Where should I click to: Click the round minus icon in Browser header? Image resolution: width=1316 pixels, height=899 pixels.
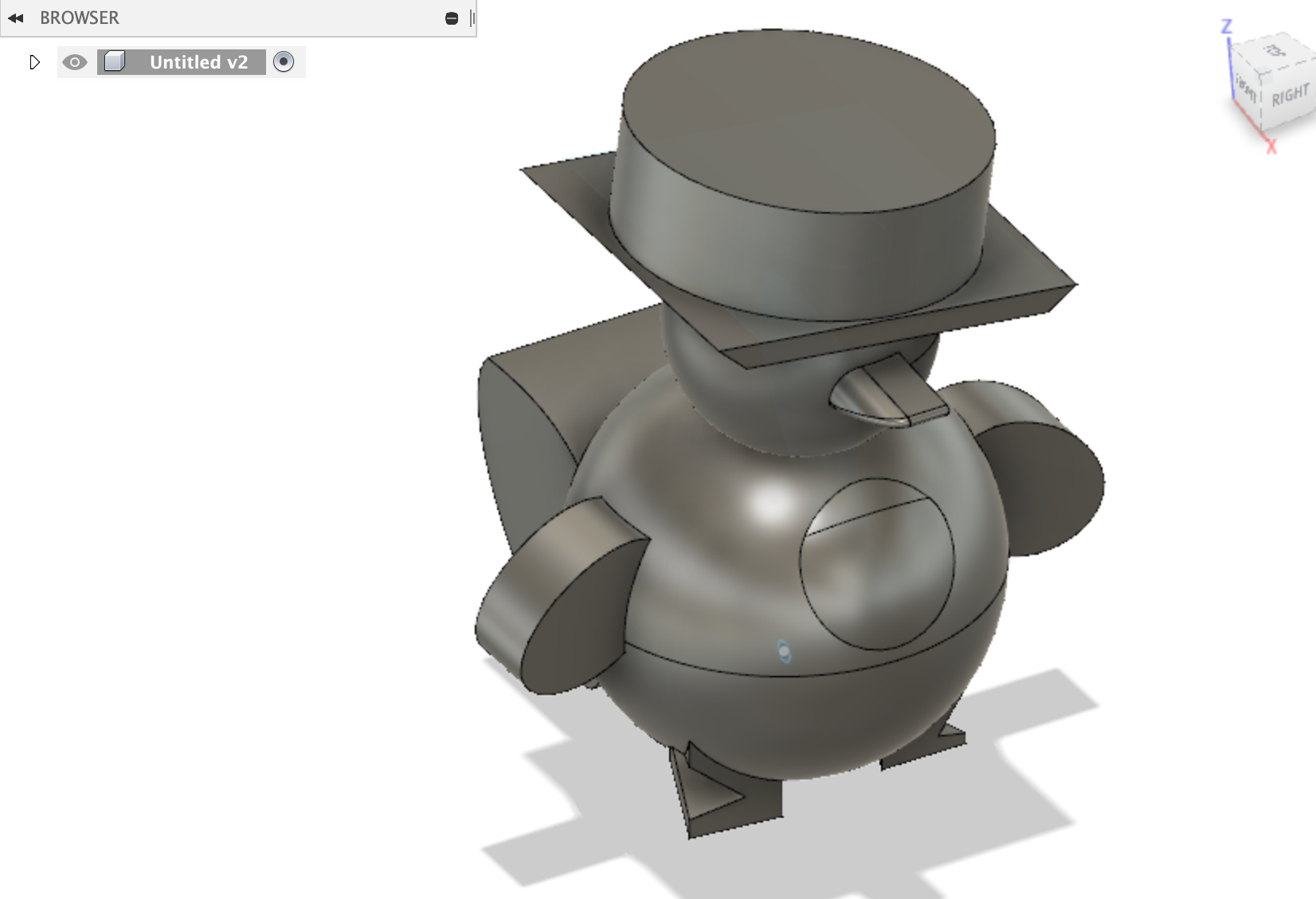(x=452, y=18)
